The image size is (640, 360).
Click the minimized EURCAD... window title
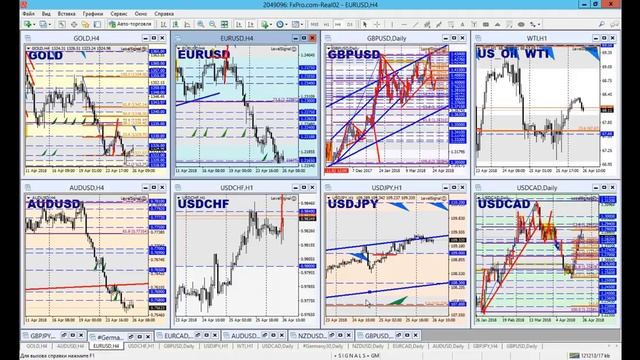[178, 336]
